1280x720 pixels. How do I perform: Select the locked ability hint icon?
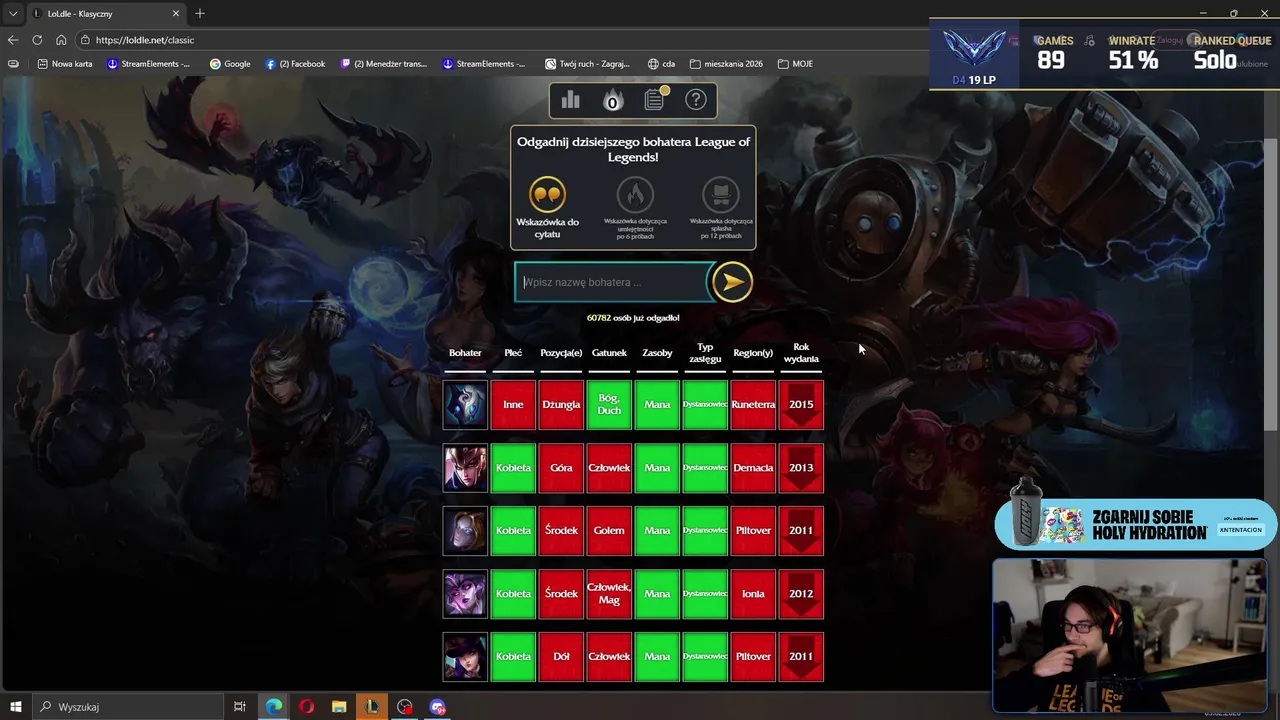[634, 195]
